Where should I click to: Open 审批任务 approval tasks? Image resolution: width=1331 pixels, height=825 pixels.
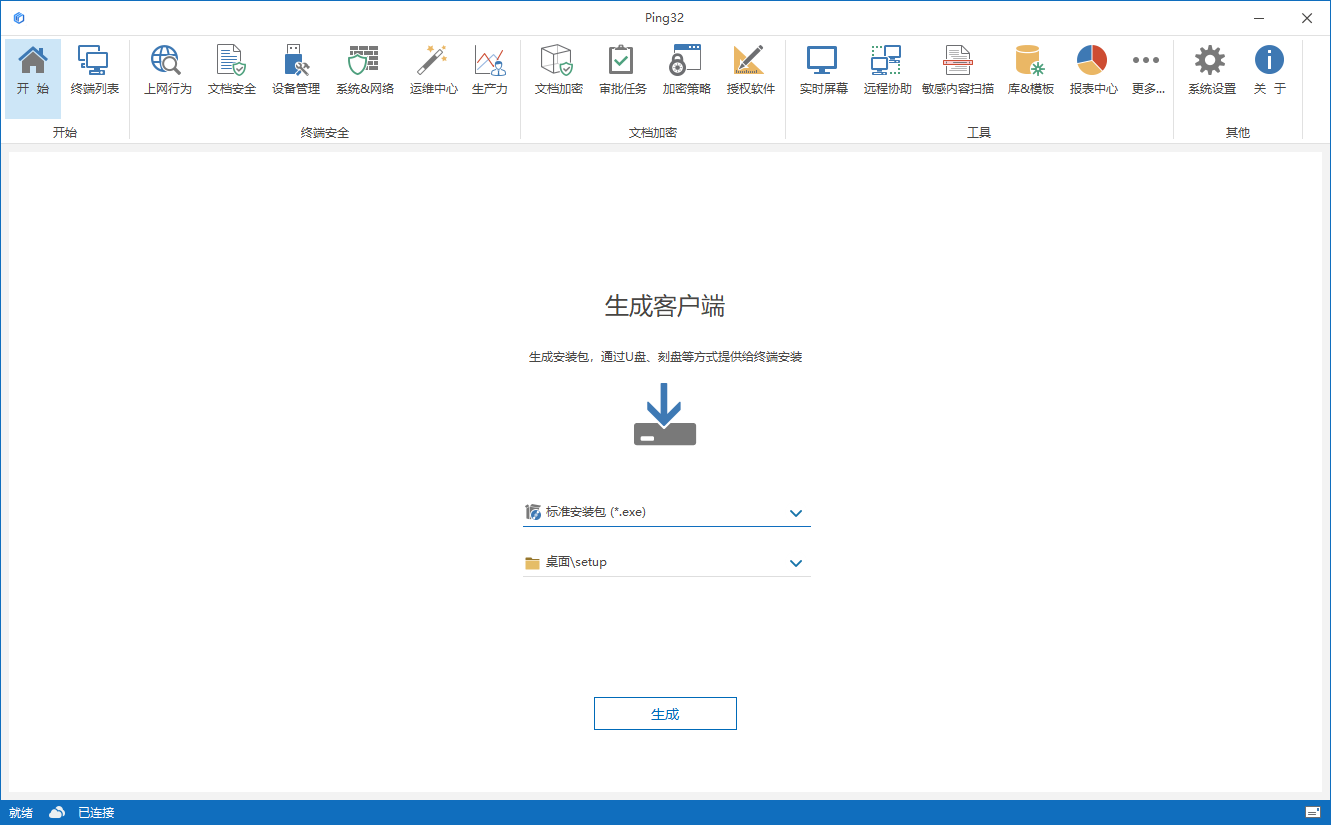click(622, 71)
